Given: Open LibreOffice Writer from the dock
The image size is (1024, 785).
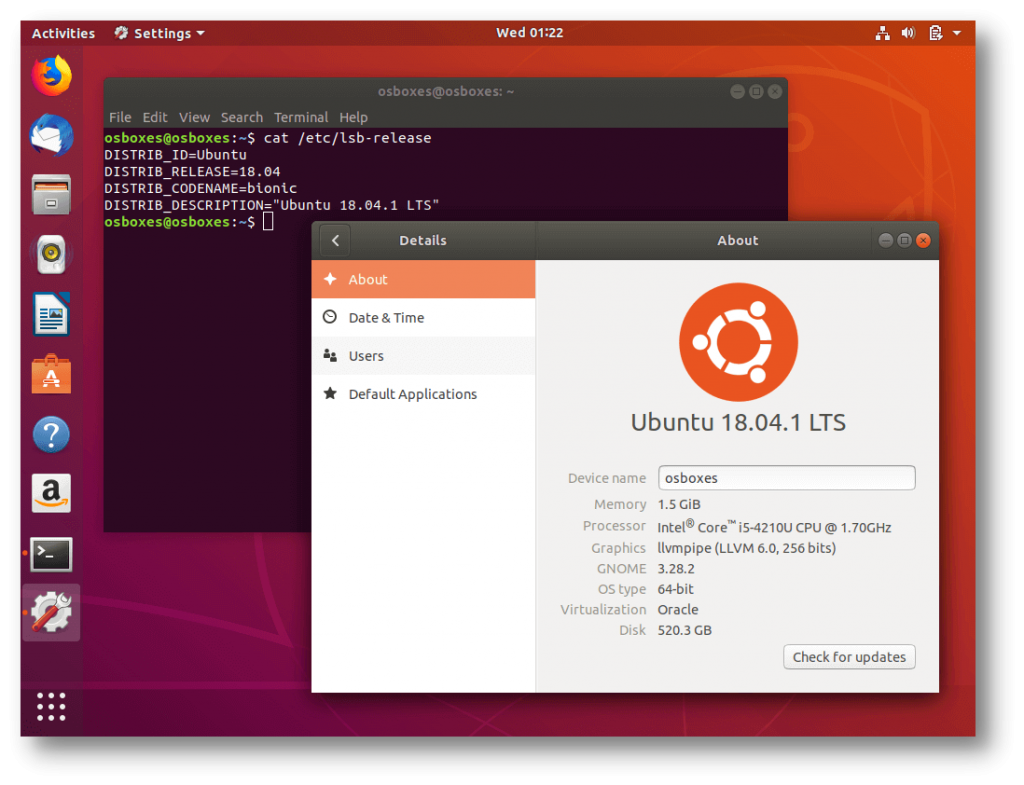Looking at the screenshot, I should [51, 315].
